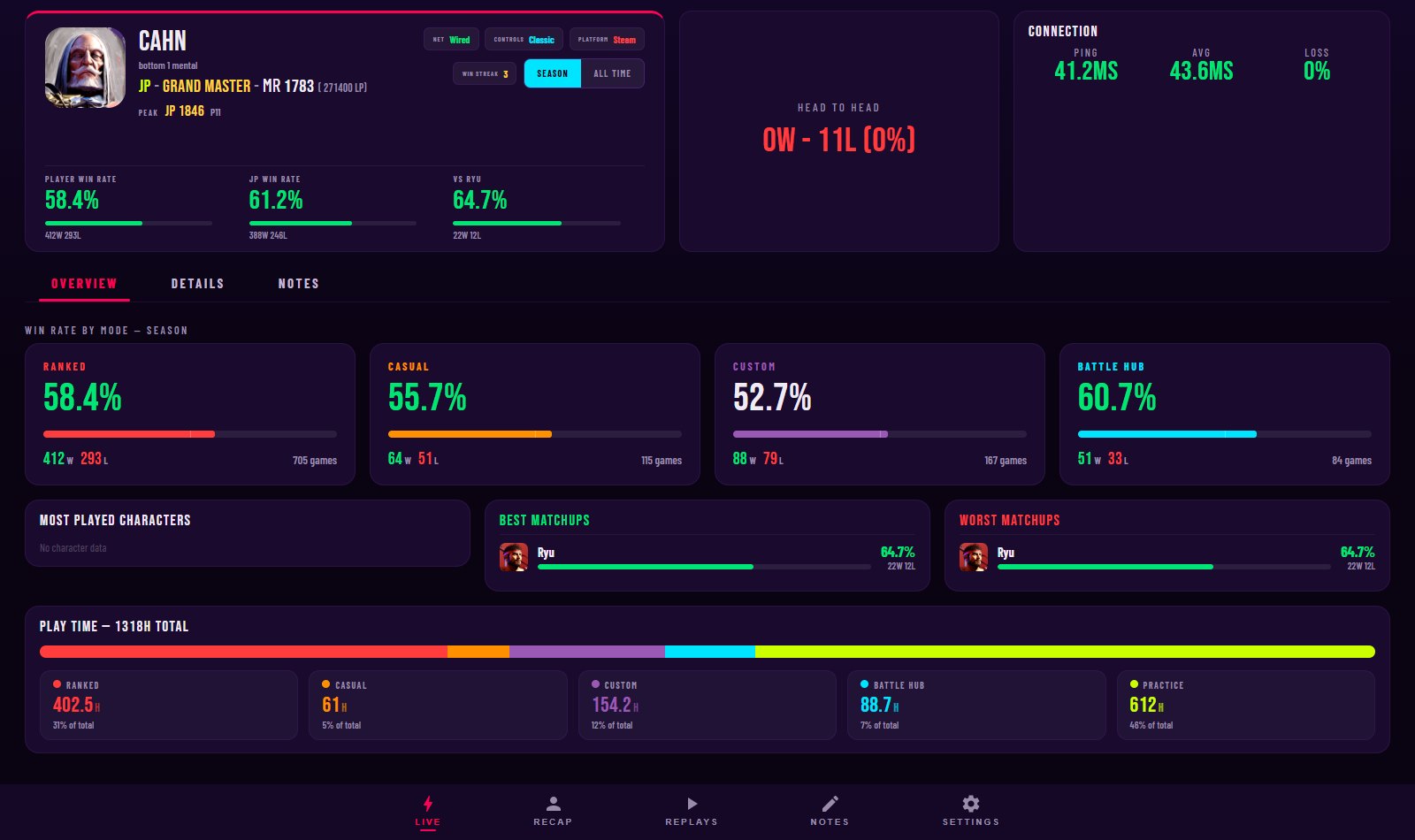1415x840 pixels.
Task: Click the Practice play time tile
Action: 1246,705
